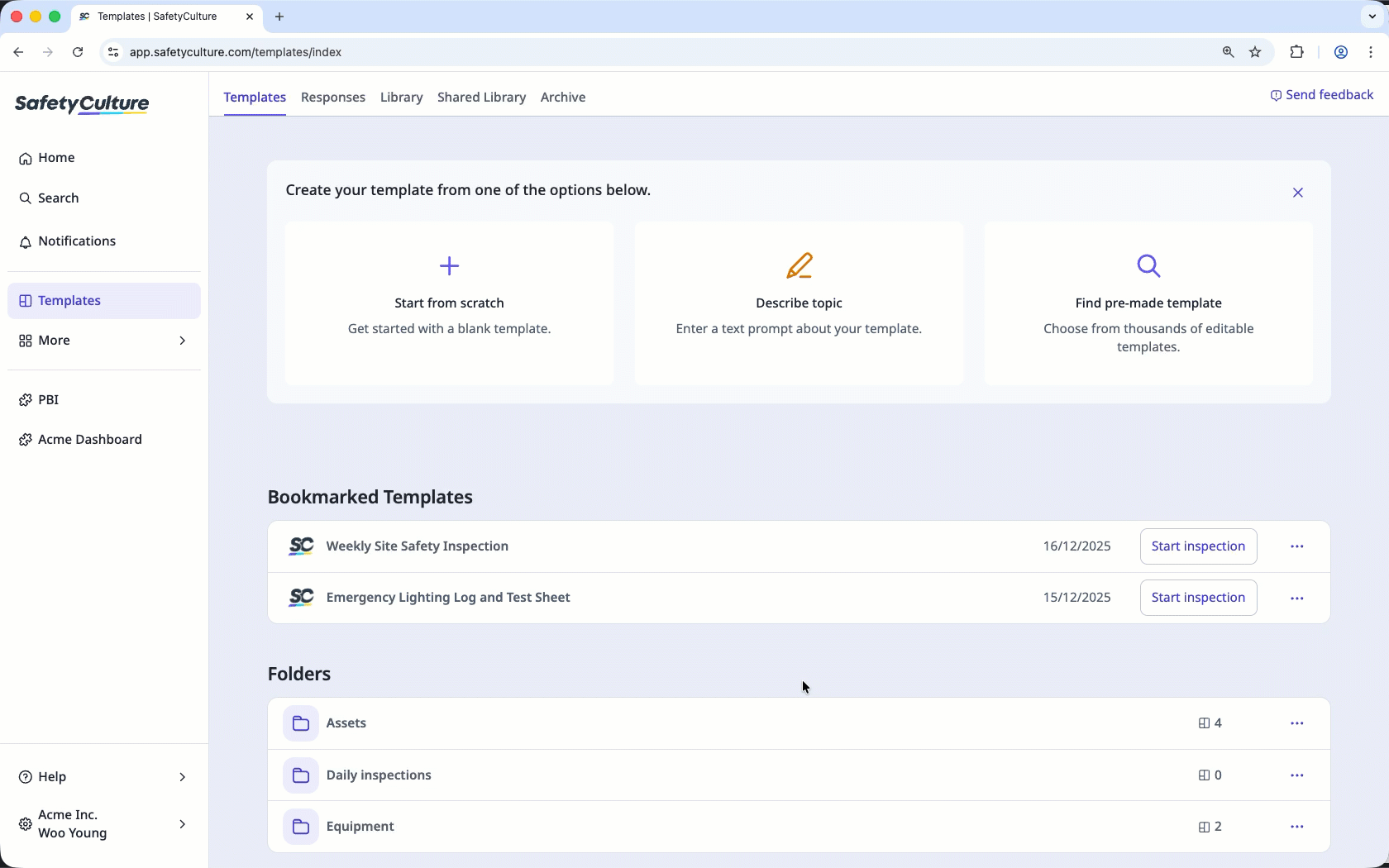This screenshot has width=1389, height=868.
Task: Click the More grid icon
Action: [26, 341]
